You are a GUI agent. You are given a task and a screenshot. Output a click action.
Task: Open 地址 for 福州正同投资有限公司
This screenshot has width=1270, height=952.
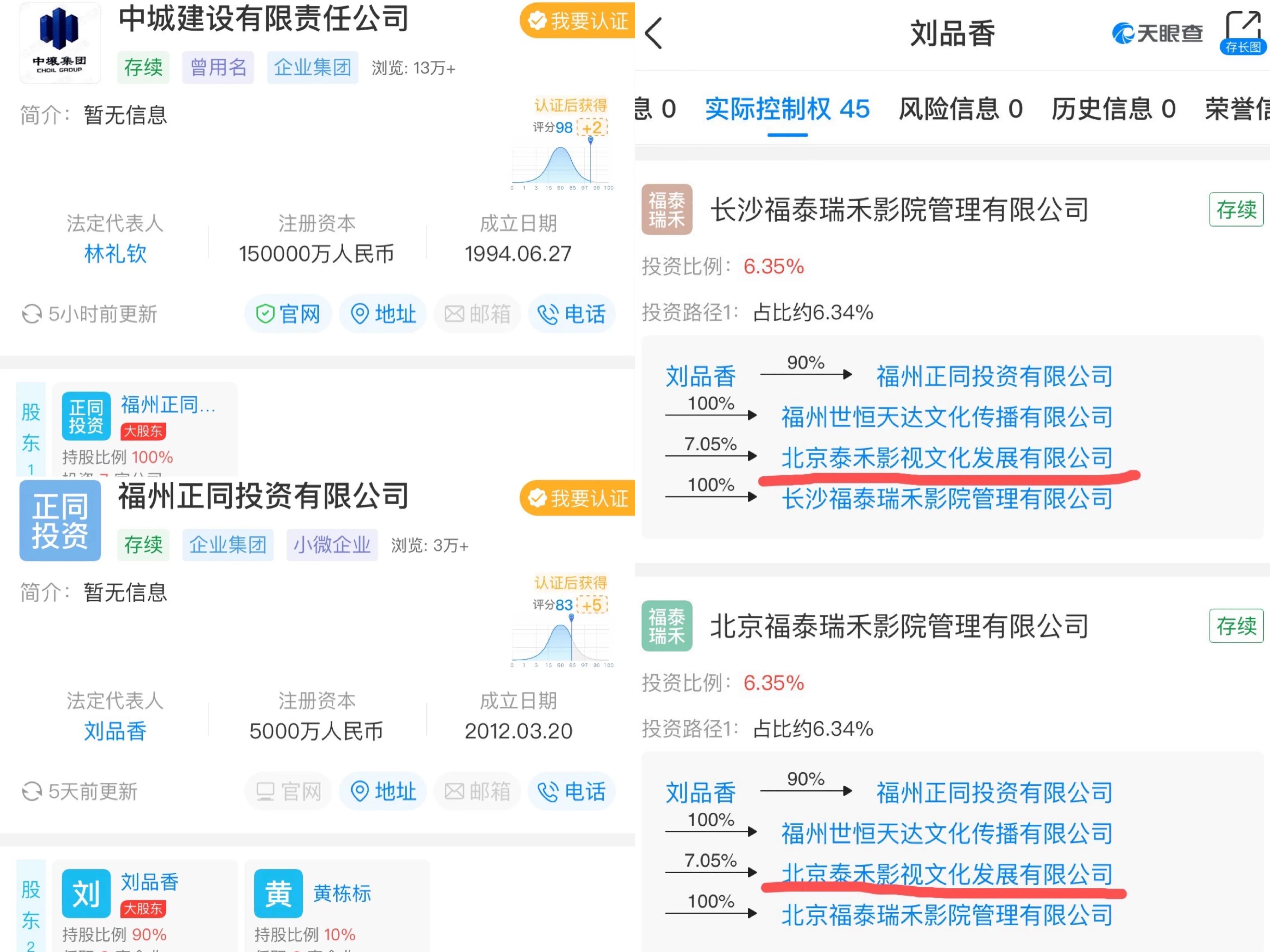[383, 791]
